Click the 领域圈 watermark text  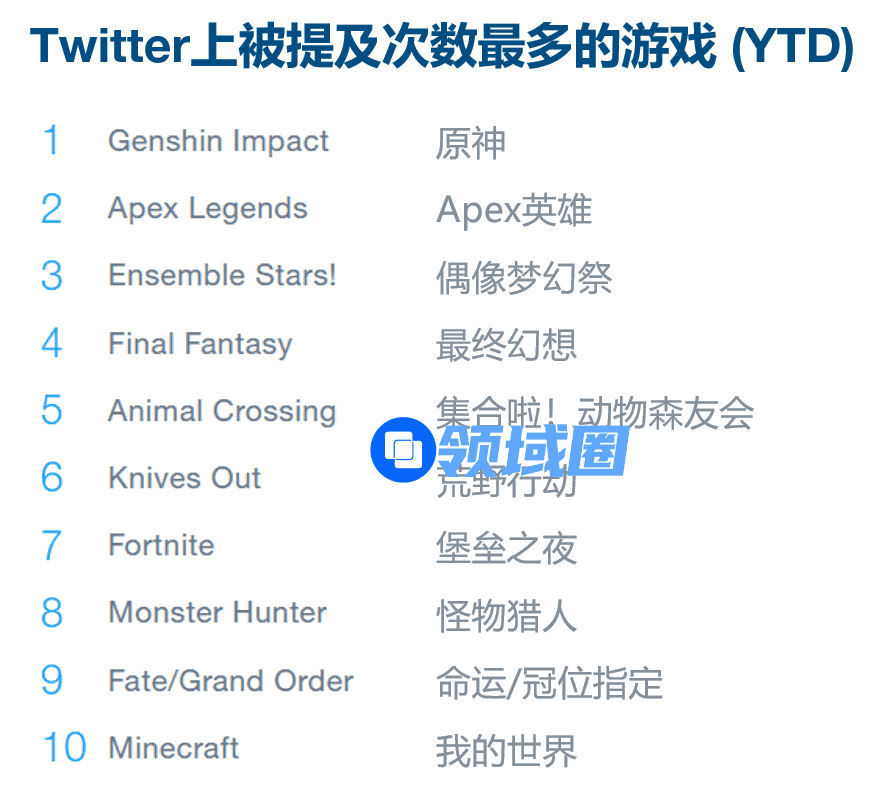coord(531,450)
